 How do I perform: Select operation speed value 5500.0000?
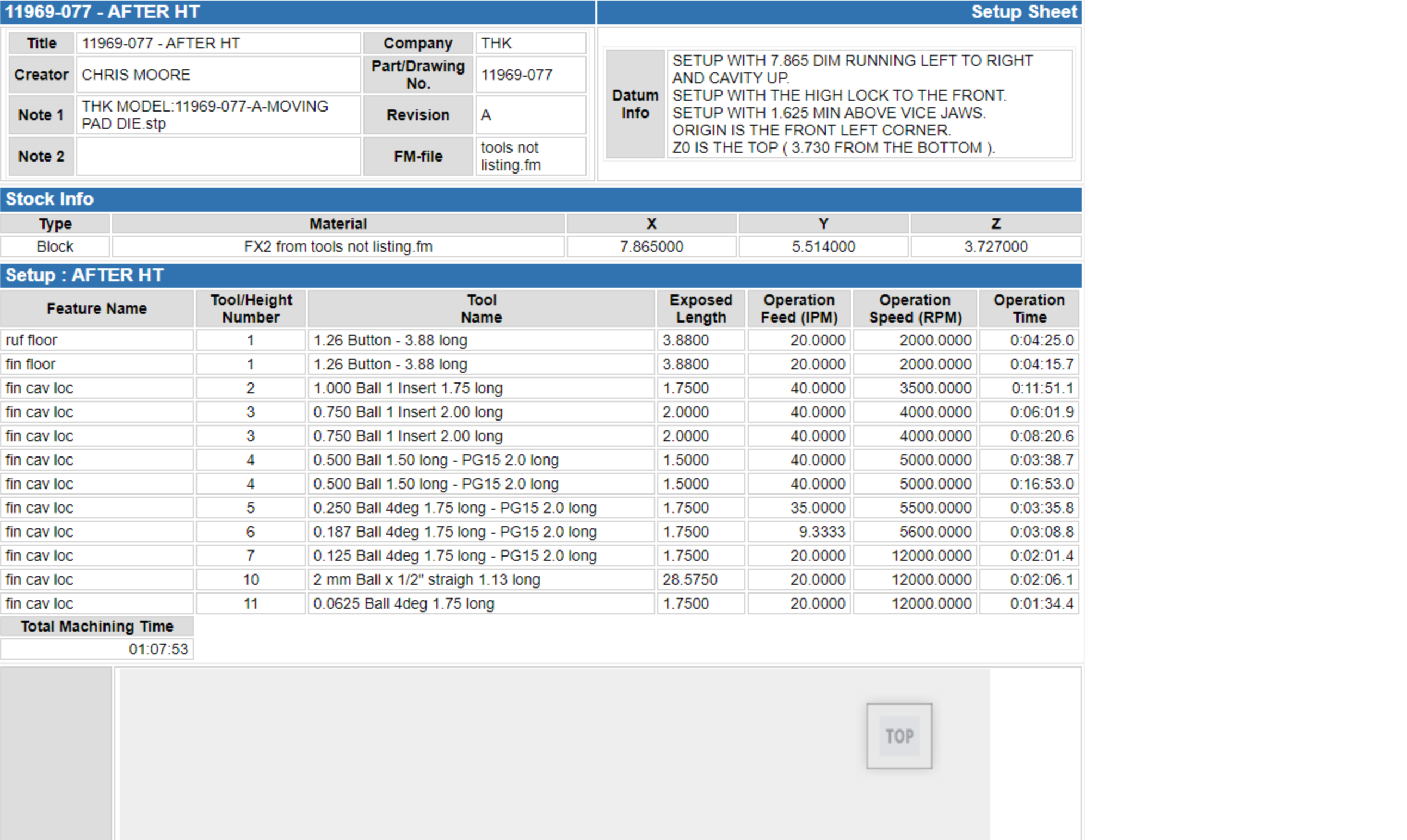click(915, 508)
